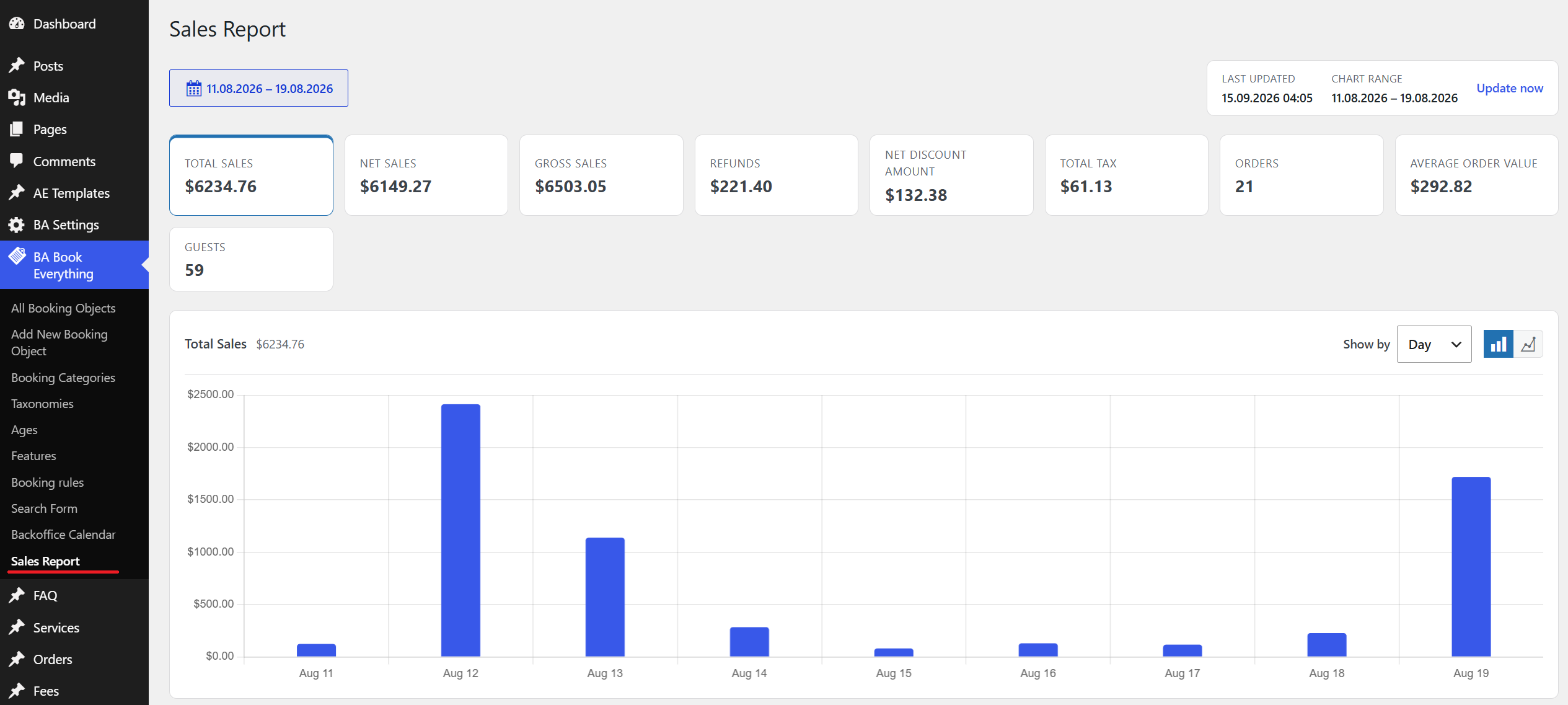Select the Gross Sales card
The image size is (1568, 705).
pos(601,175)
